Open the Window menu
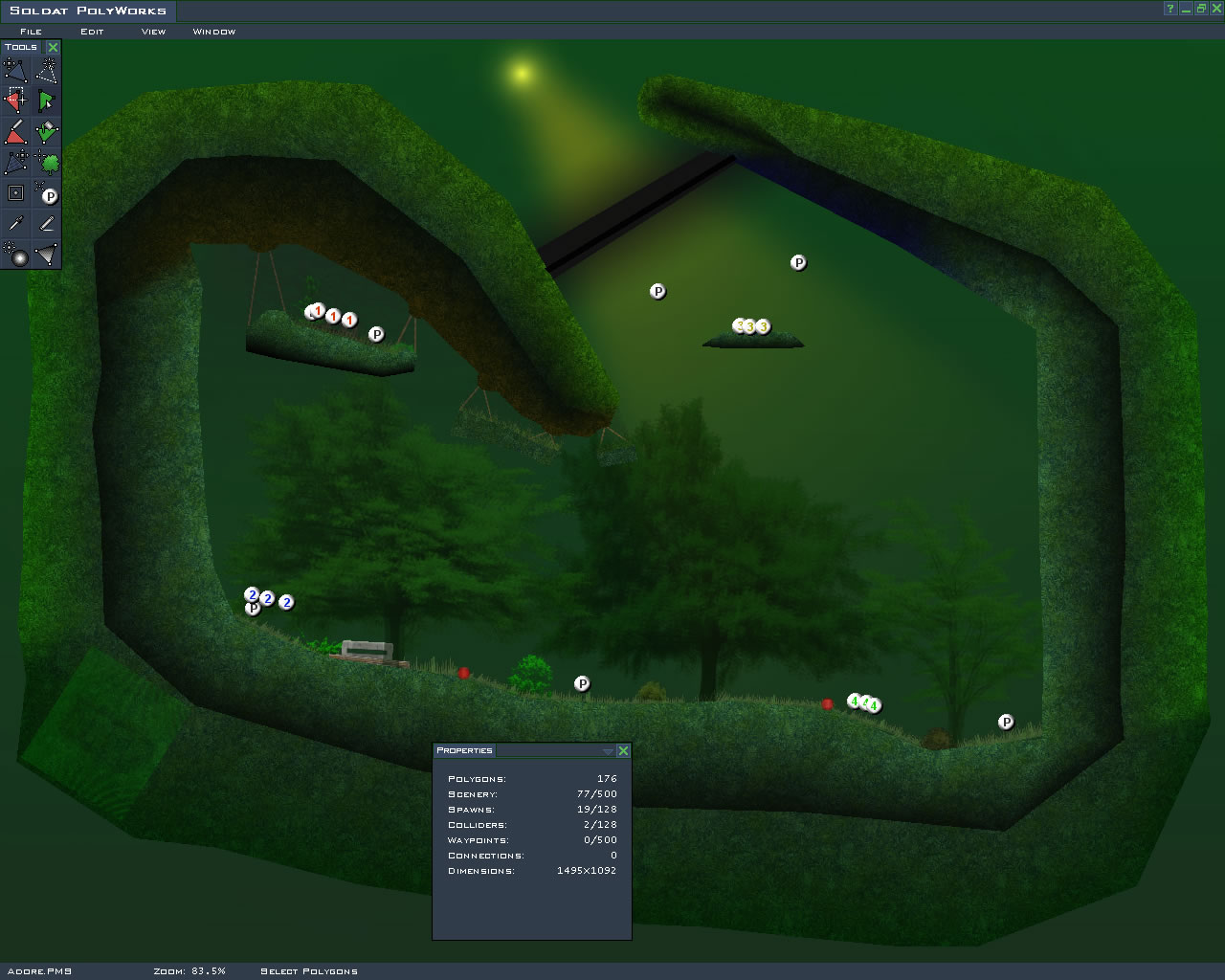This screenshot has width=1225, height=980. pyautogui.click(x=213, y=32)
